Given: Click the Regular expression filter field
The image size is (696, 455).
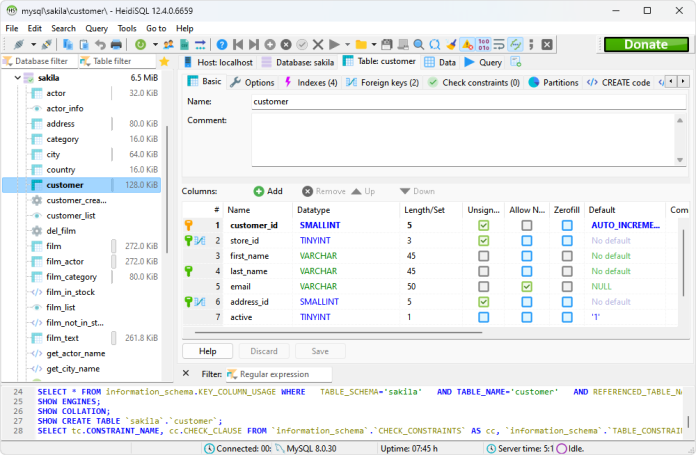Looking at the screenshot, I should (280, 374).
